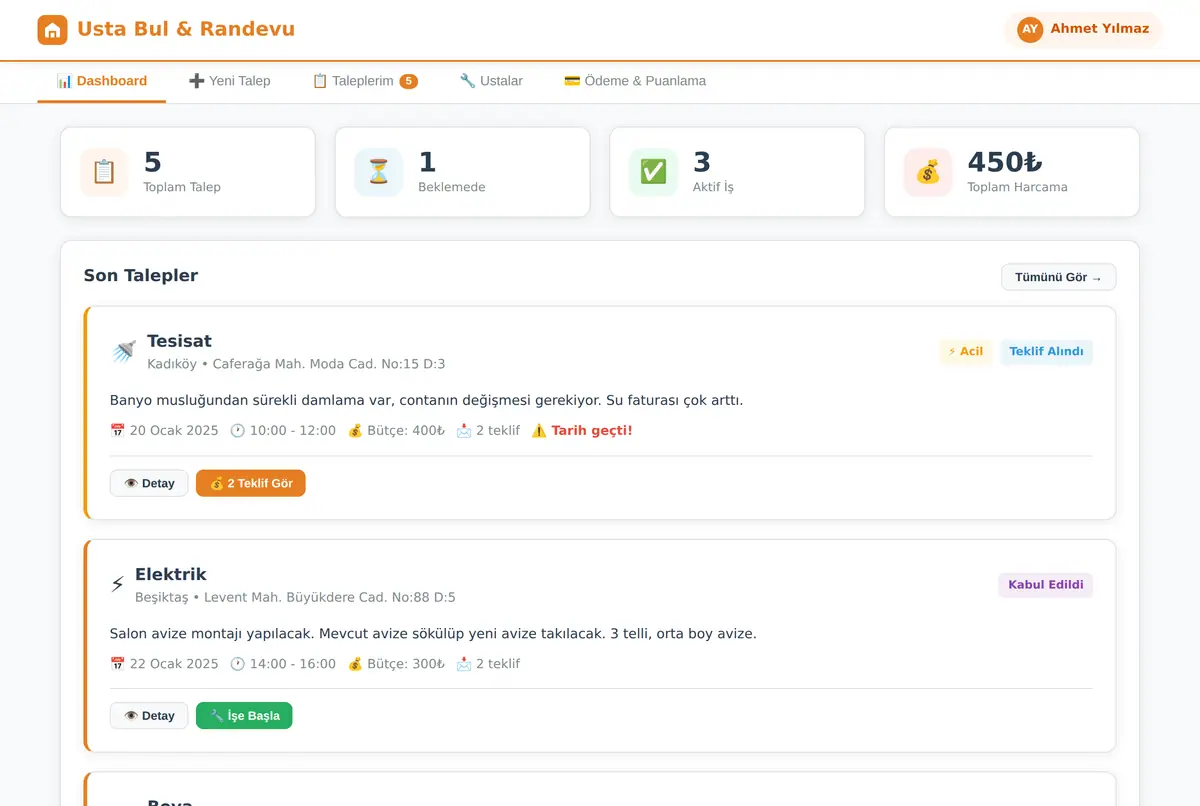The height and width of the screenshot is (806, 1200).
Task: Click the Usta Bul & Randevu title
Action: (x=186, y=29)
